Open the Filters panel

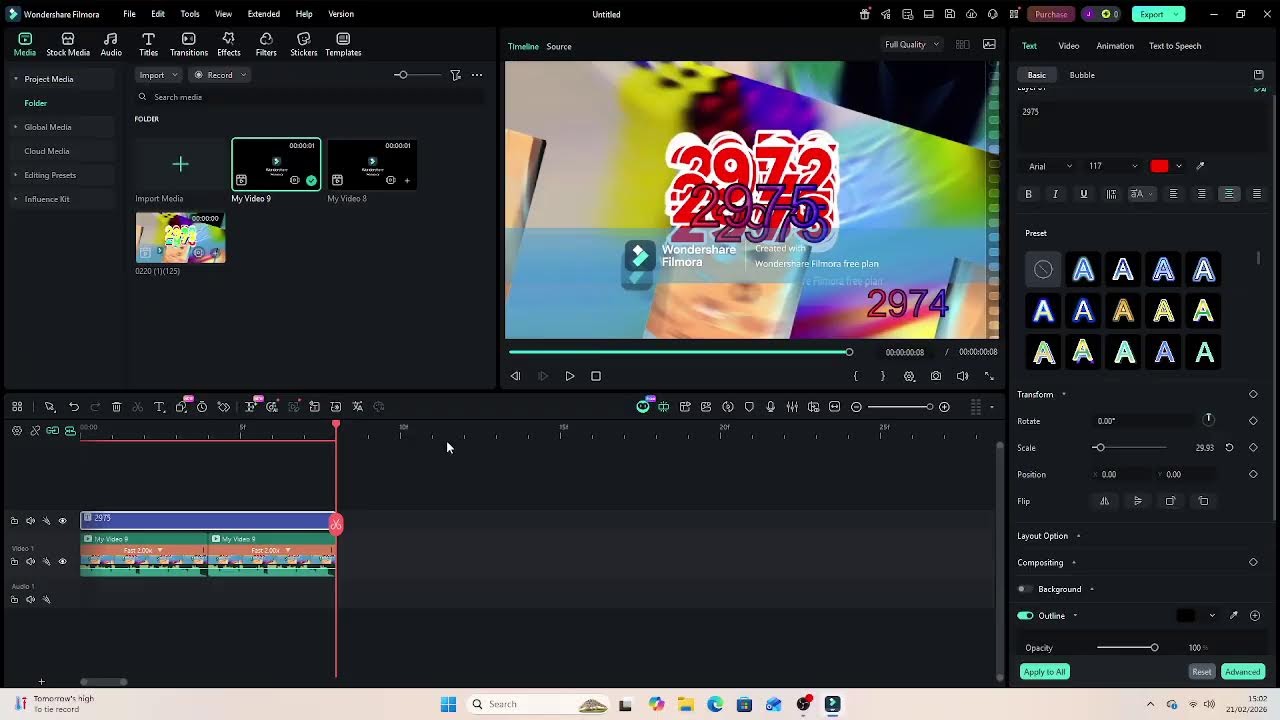(x=266, y=44)
